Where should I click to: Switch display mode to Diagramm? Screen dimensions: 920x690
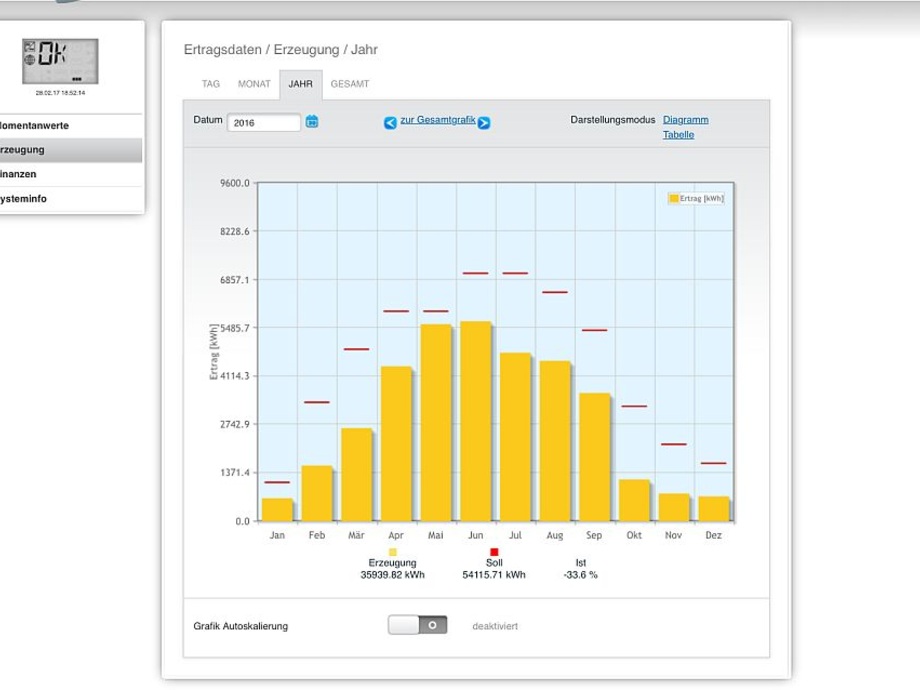pyautogui.click(x=685, y=120)
